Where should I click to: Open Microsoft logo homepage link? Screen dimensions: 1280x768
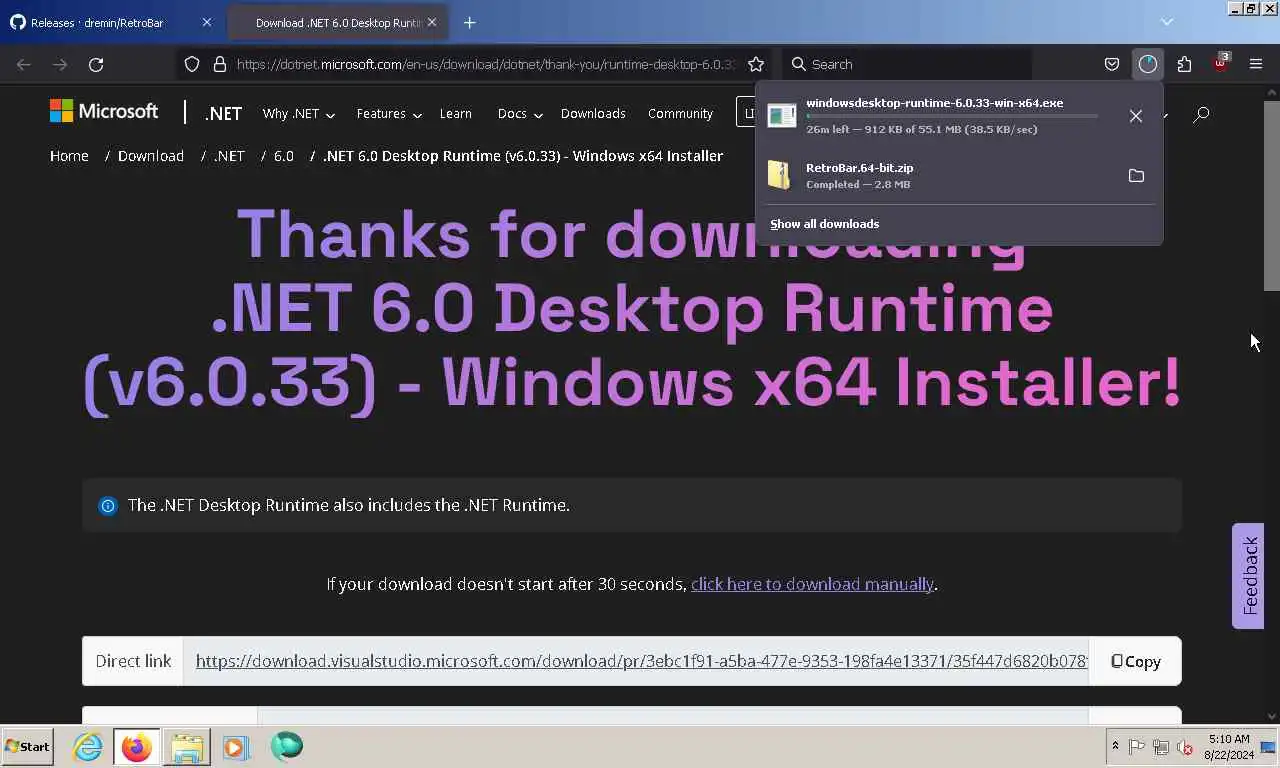[x=104, y=111]
